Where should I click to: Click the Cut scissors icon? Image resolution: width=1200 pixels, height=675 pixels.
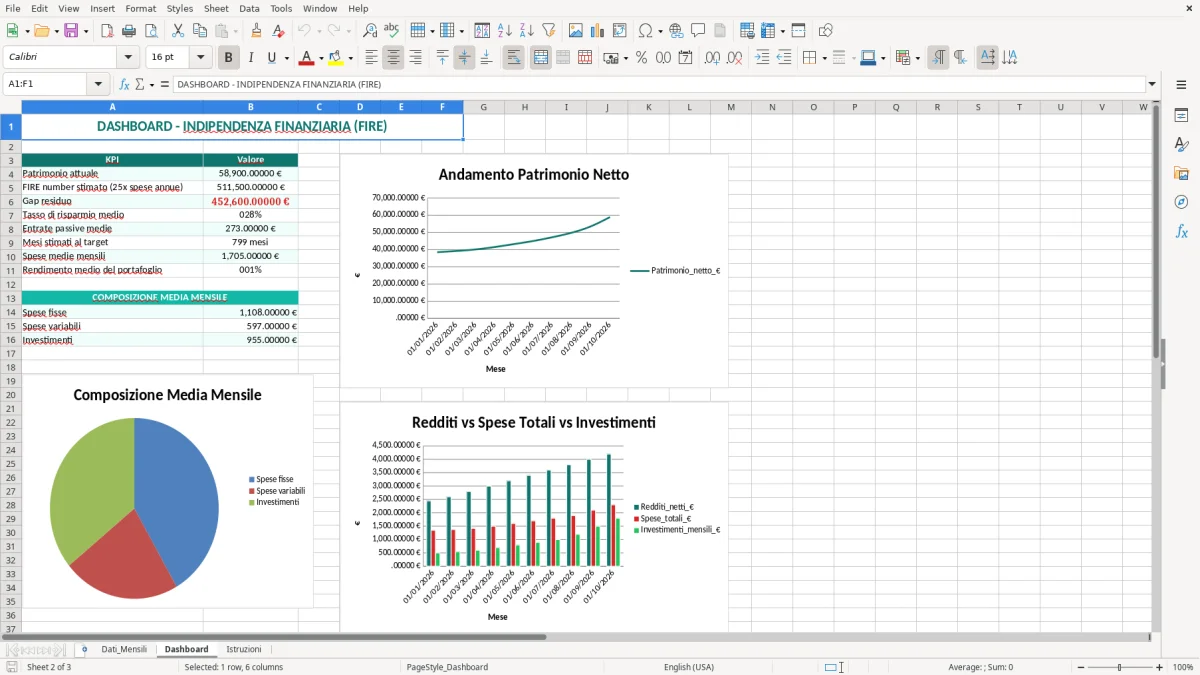tap(178, 31)
